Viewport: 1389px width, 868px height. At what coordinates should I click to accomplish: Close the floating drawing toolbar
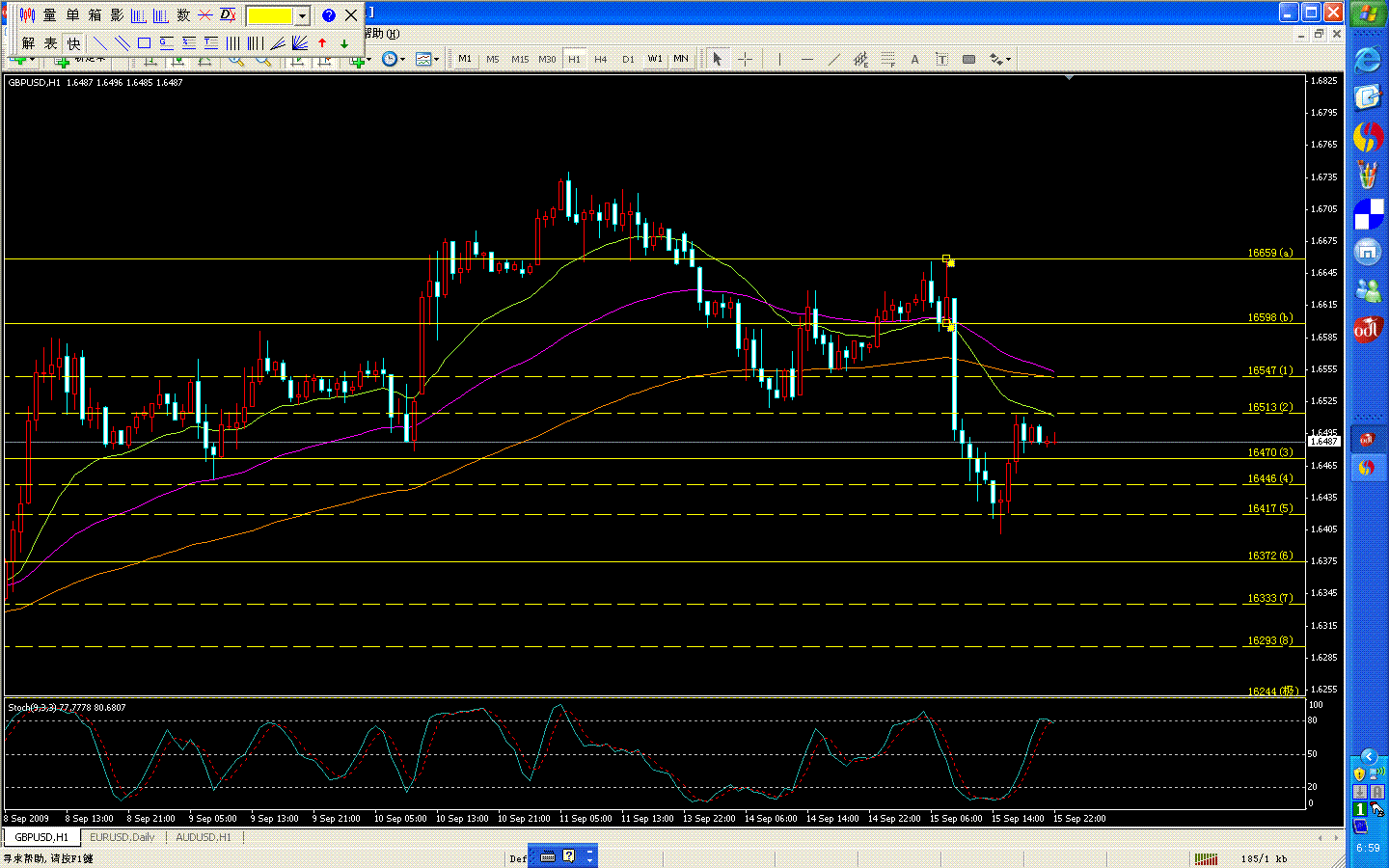click(351, 15)
